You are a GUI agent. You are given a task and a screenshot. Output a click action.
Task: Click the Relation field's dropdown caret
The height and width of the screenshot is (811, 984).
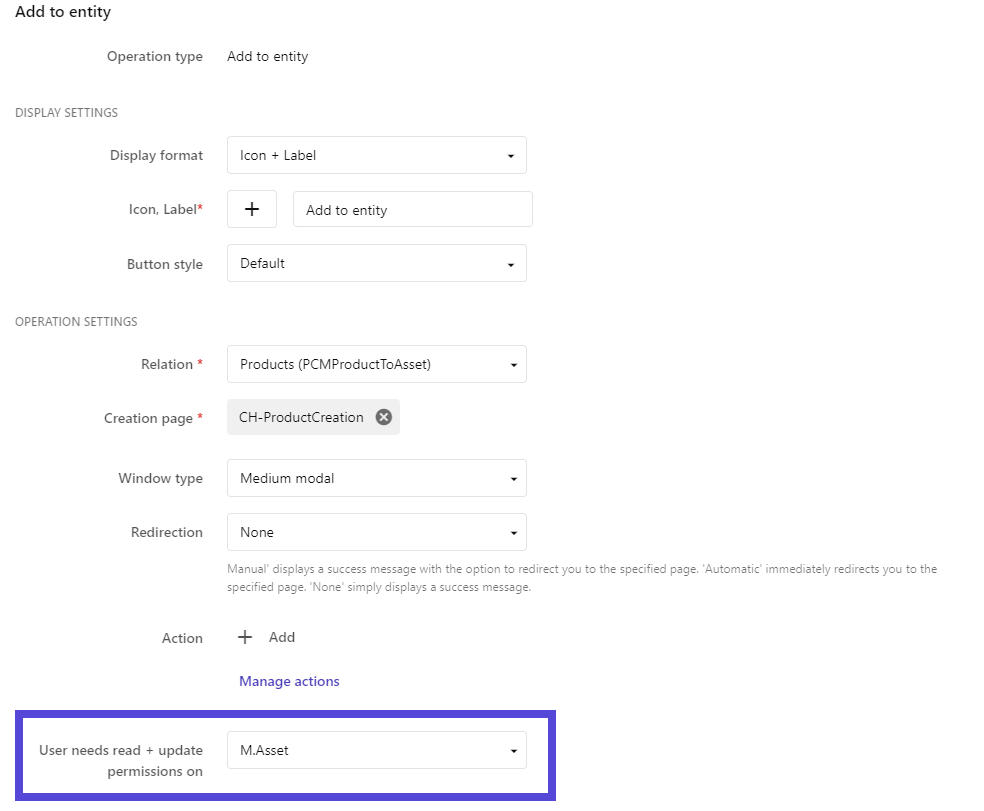[514, 364]
